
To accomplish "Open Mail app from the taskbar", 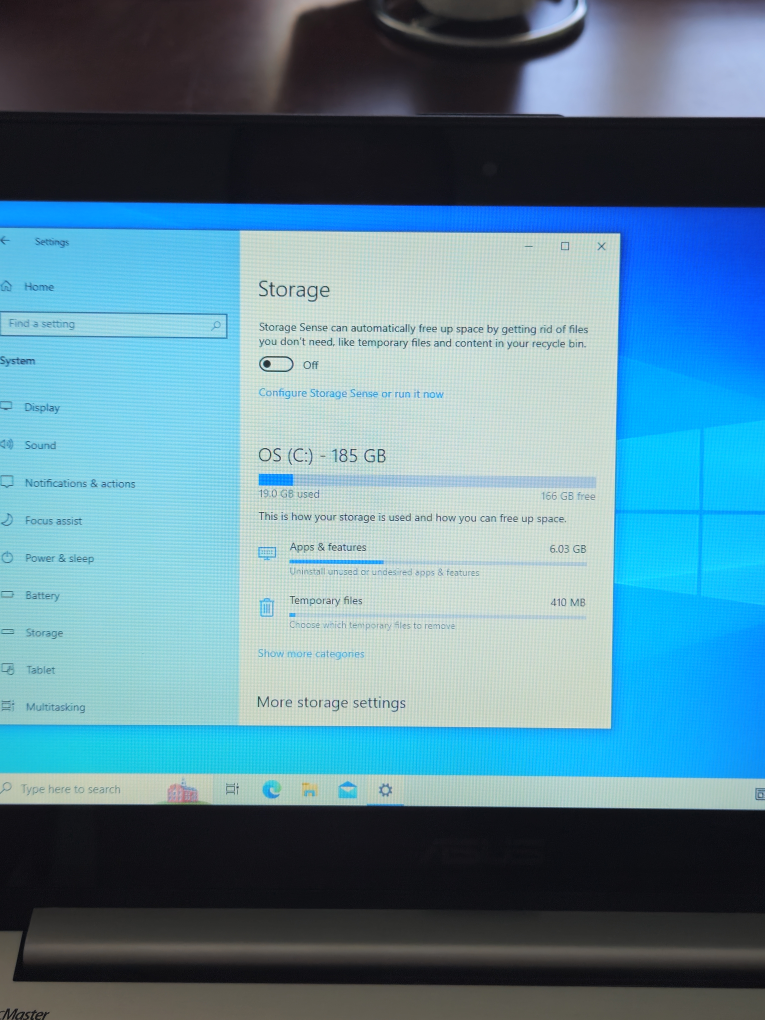I will pos(347,790).
